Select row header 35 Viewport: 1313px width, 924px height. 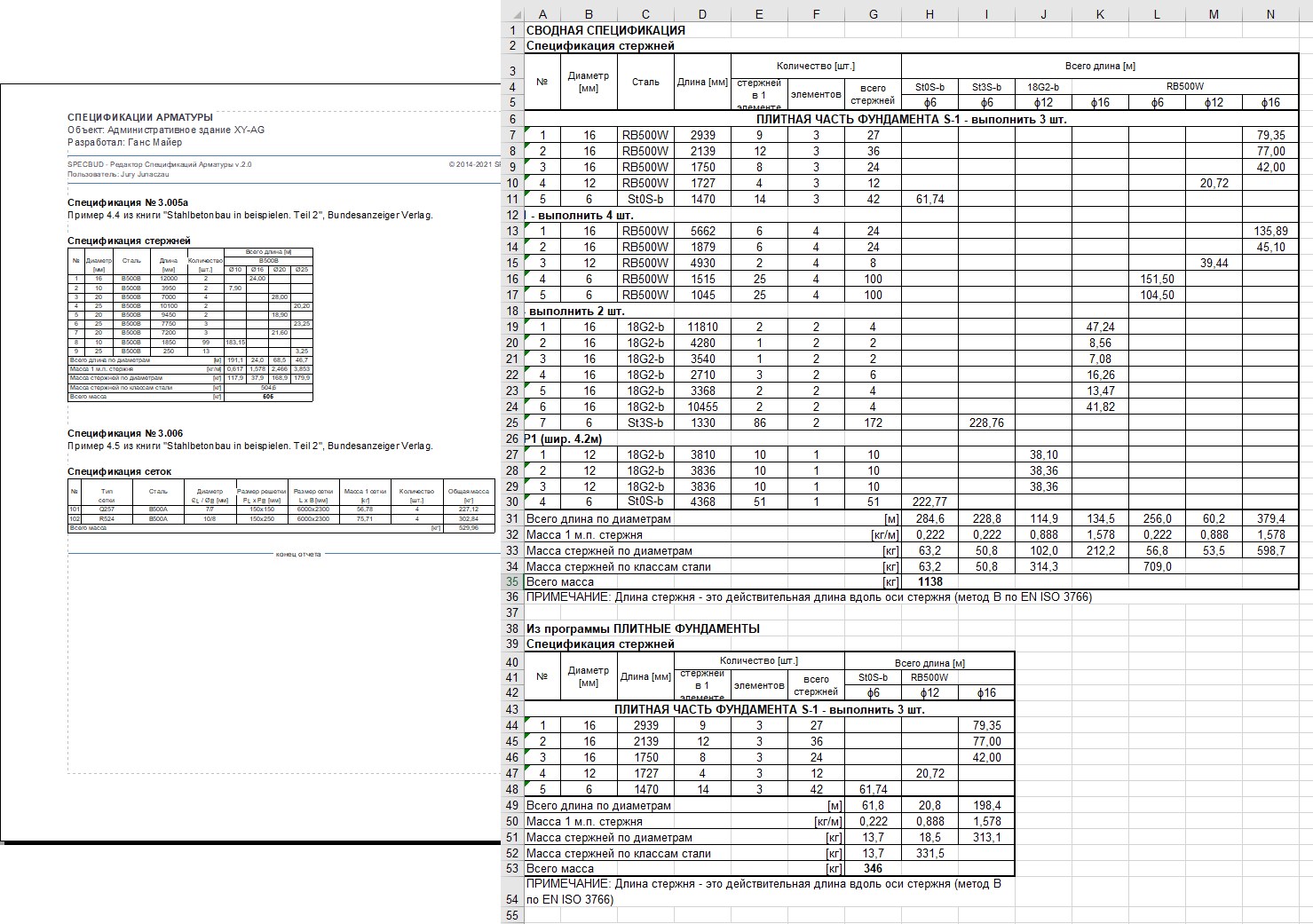pyautogui.click(x=512, y=582)
